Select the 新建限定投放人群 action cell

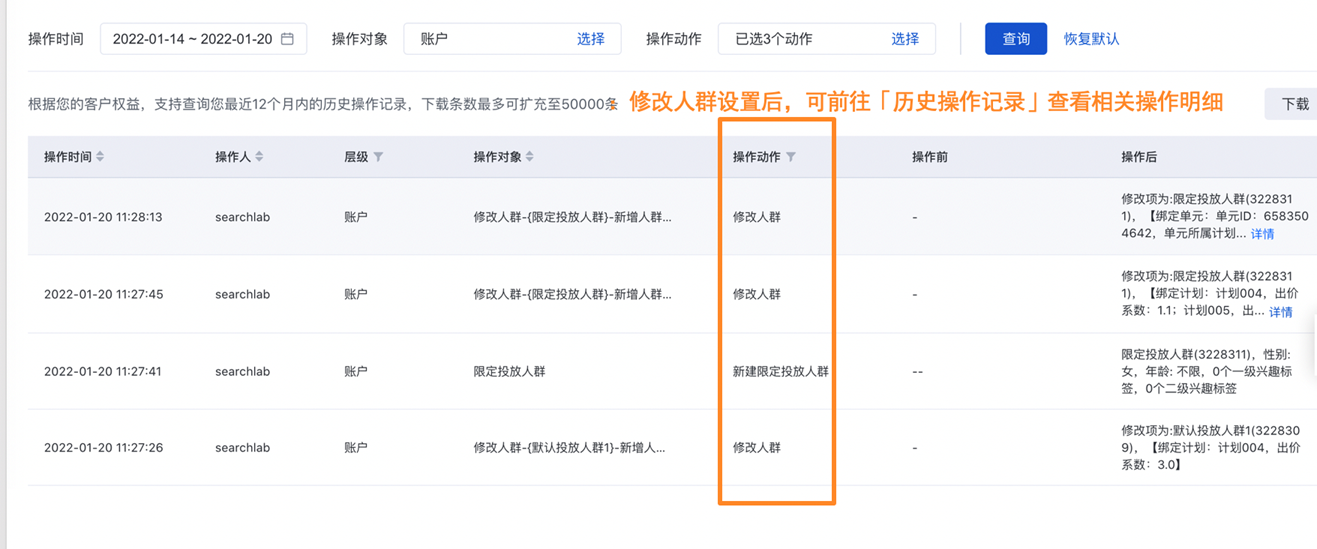780,371
